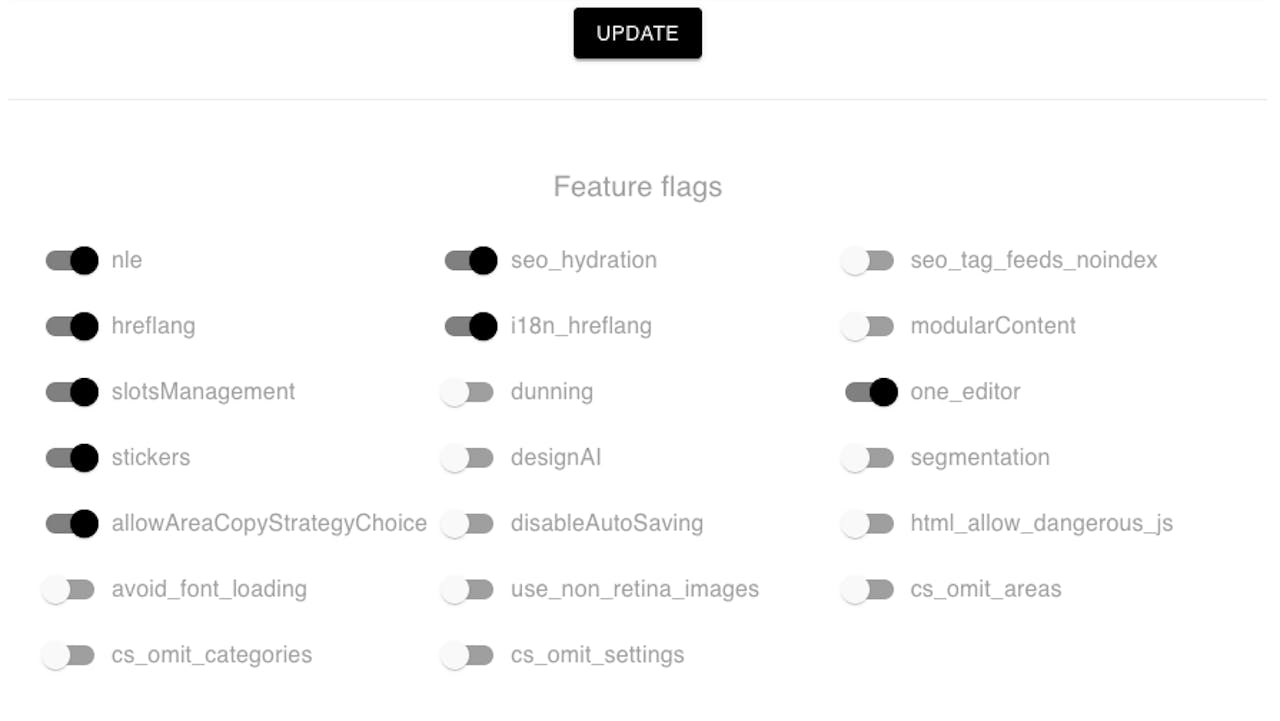Viewport: 1280px width, 721px height.
Task: Turn on cs_omit_categories toggle
Action: tap(68, 656)
